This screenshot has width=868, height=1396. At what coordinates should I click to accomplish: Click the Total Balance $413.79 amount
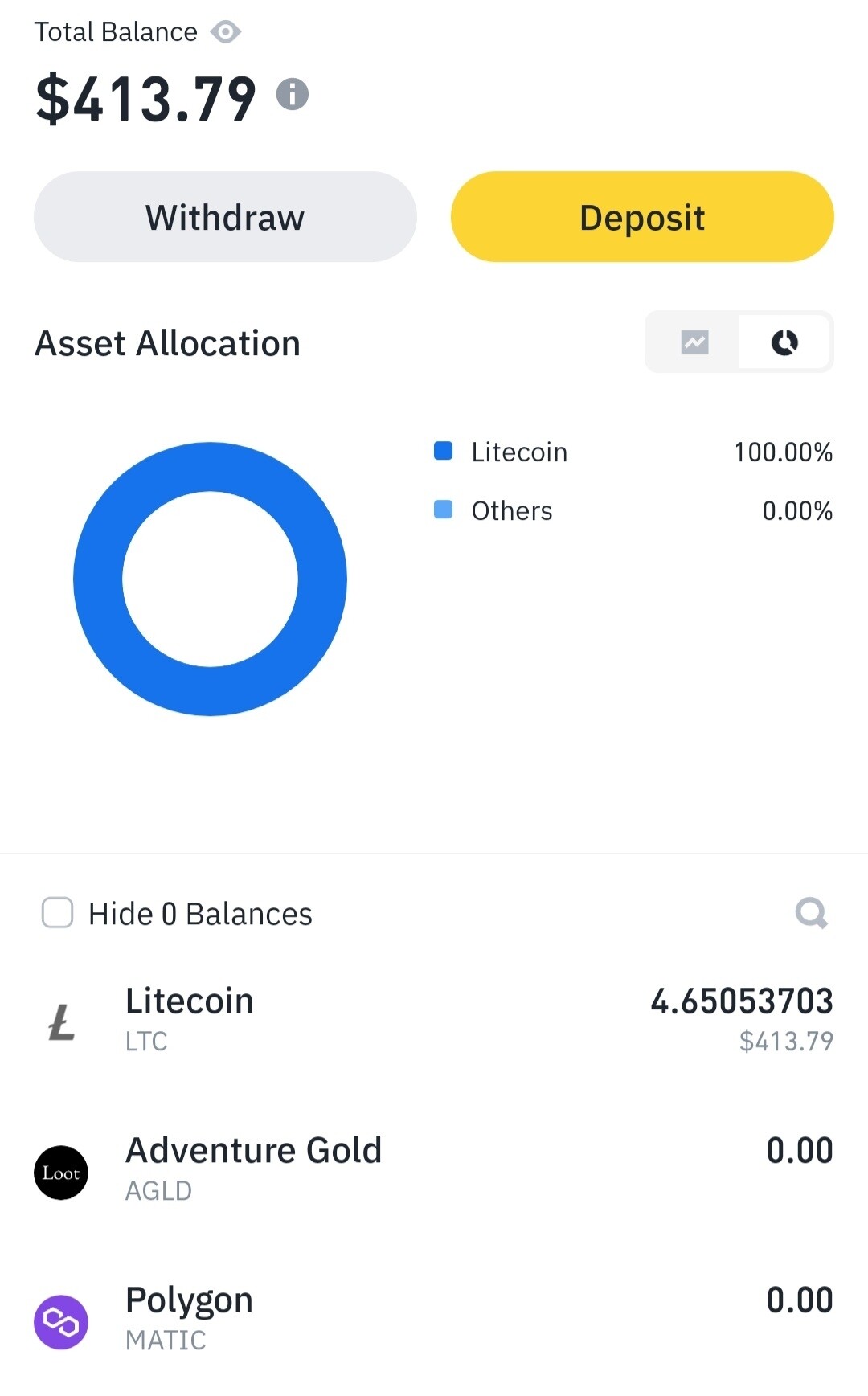tap(145, 99)
